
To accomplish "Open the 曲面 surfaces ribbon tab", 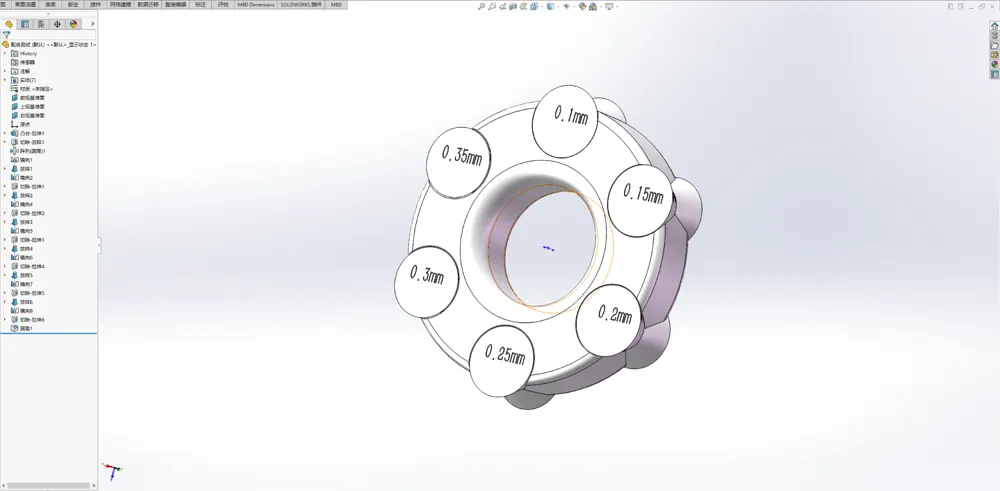I will (x=50, y=4).
